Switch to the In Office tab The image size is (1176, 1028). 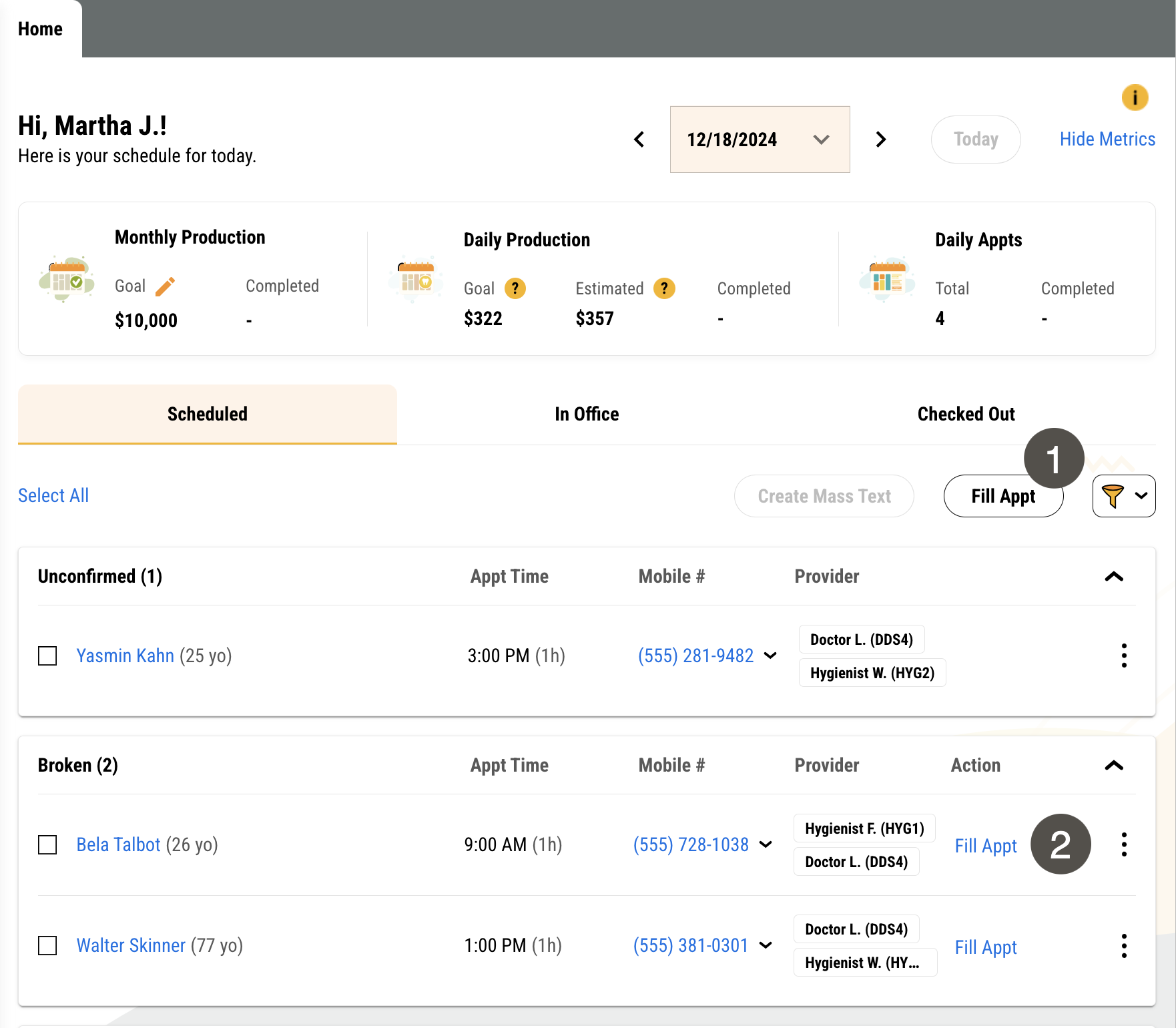[x=587, y=414]
